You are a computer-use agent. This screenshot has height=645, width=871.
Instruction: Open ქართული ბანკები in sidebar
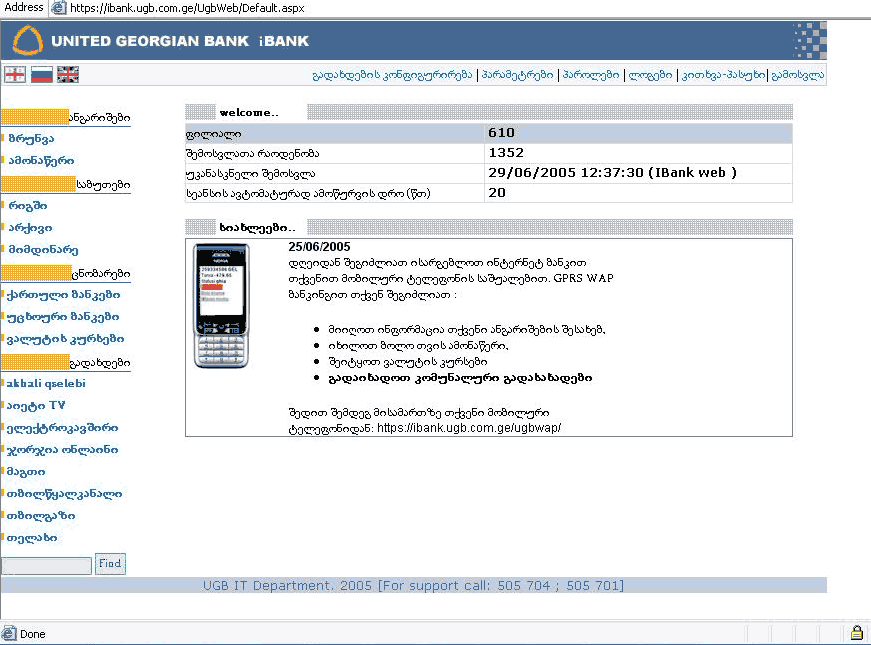pyautogui.click(x=63, y=294)
